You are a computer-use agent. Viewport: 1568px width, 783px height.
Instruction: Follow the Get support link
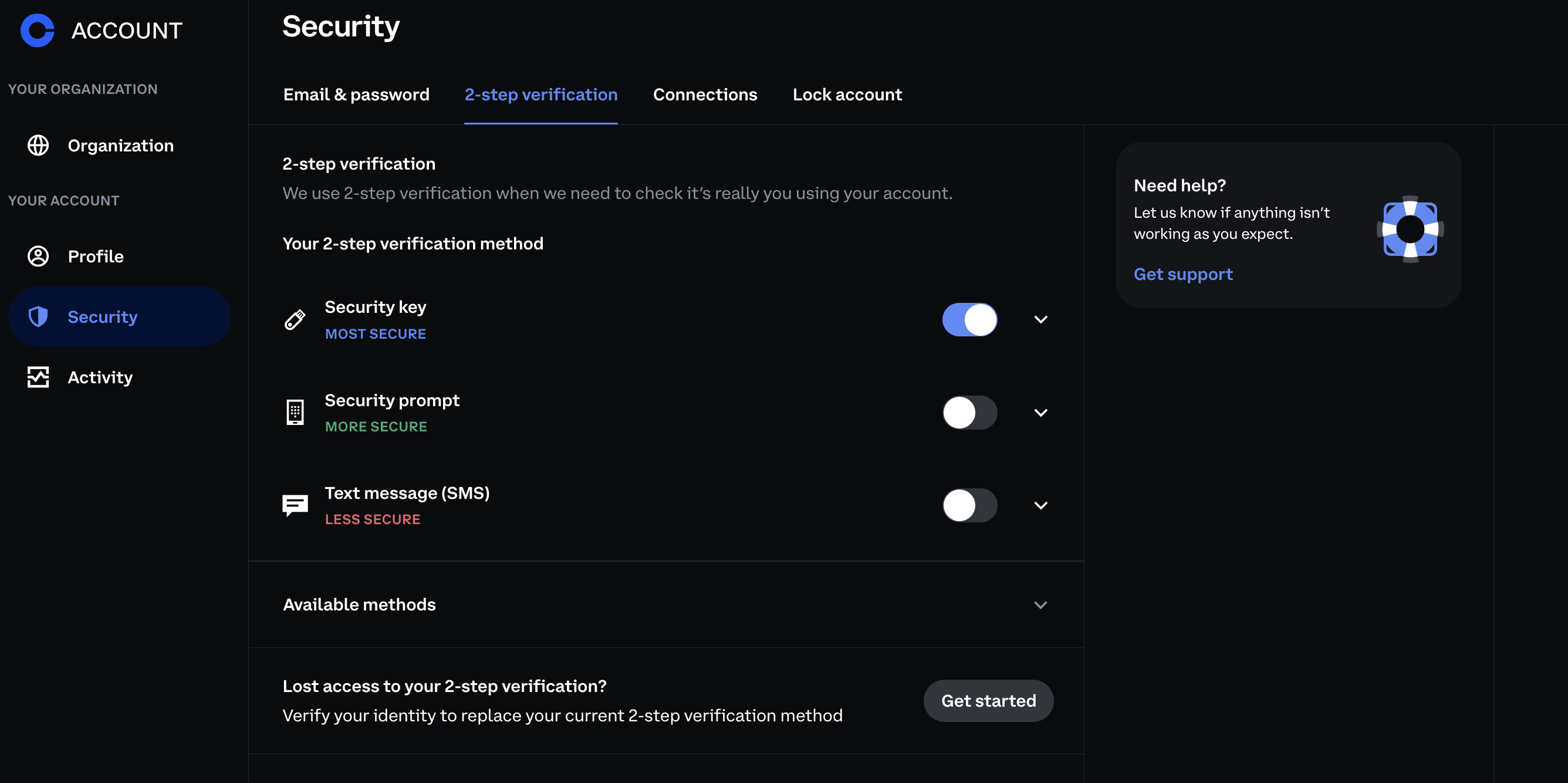pyautogui.click(x=1182, y=274)
